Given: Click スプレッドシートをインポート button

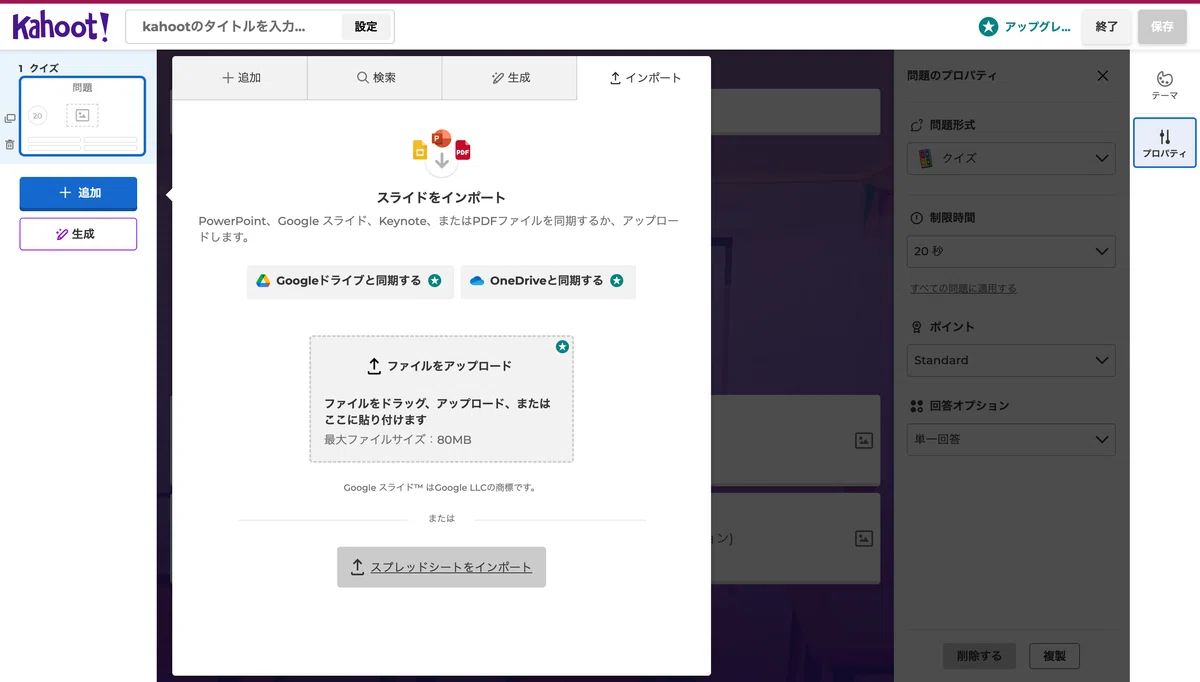Looking at the screenshot, I should [441, 567].
